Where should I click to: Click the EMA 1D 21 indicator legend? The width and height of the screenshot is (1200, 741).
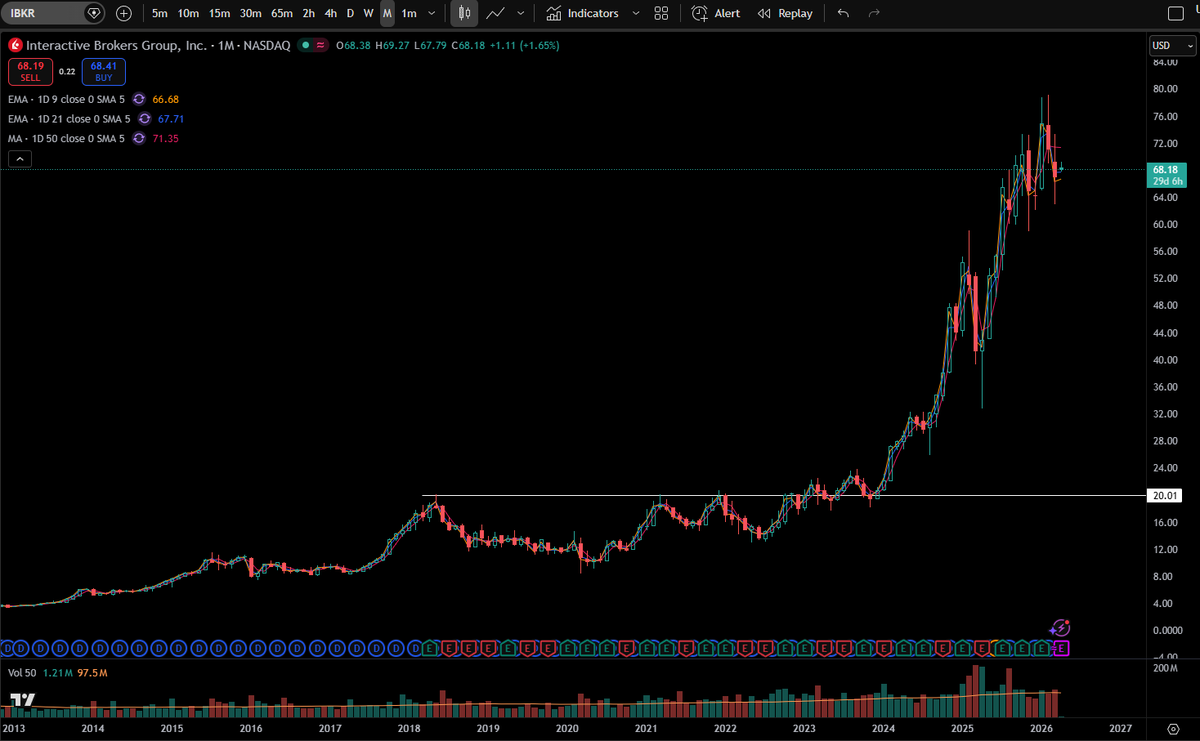(69, 119)
